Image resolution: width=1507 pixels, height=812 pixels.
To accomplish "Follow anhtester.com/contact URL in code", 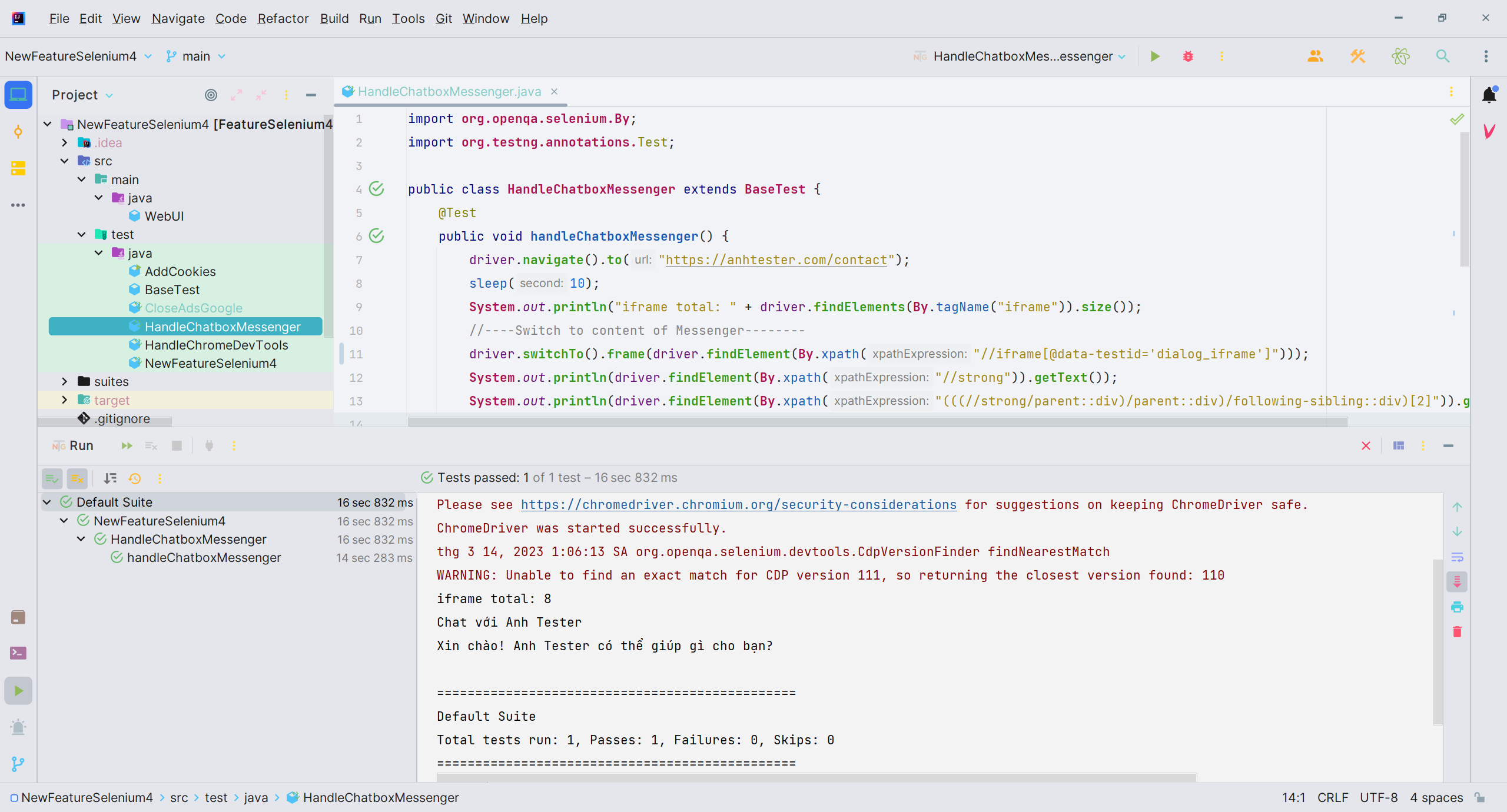I will 776,259.
